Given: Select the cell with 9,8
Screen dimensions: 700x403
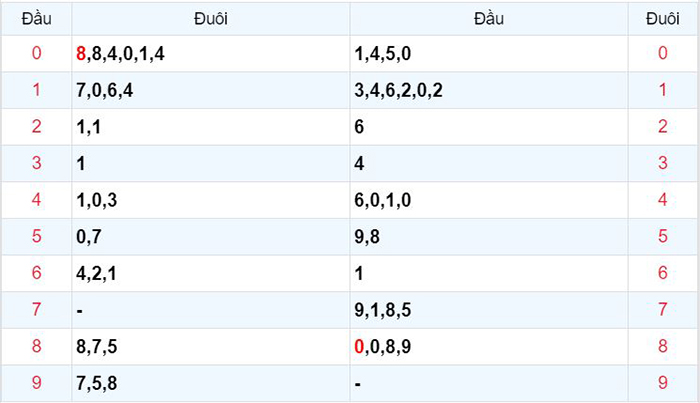Looking at the screenshot, I should pyautogui.click(x=489, y=237).
